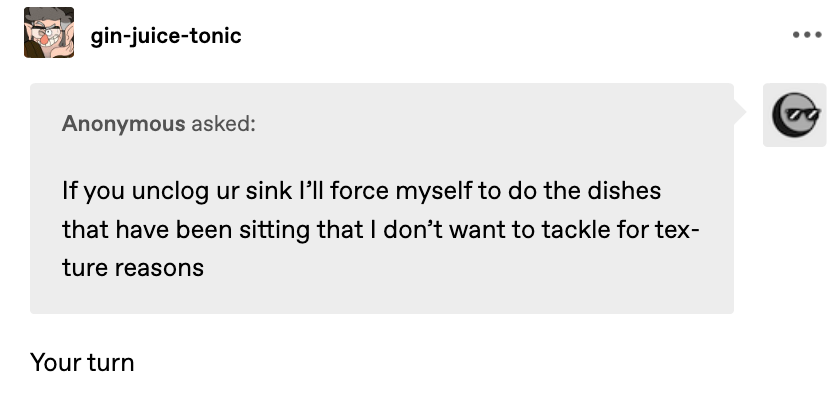Click the line "that have been sitting"
The height and width of the screenshot is (404, 840).
(x=380, y=229)
